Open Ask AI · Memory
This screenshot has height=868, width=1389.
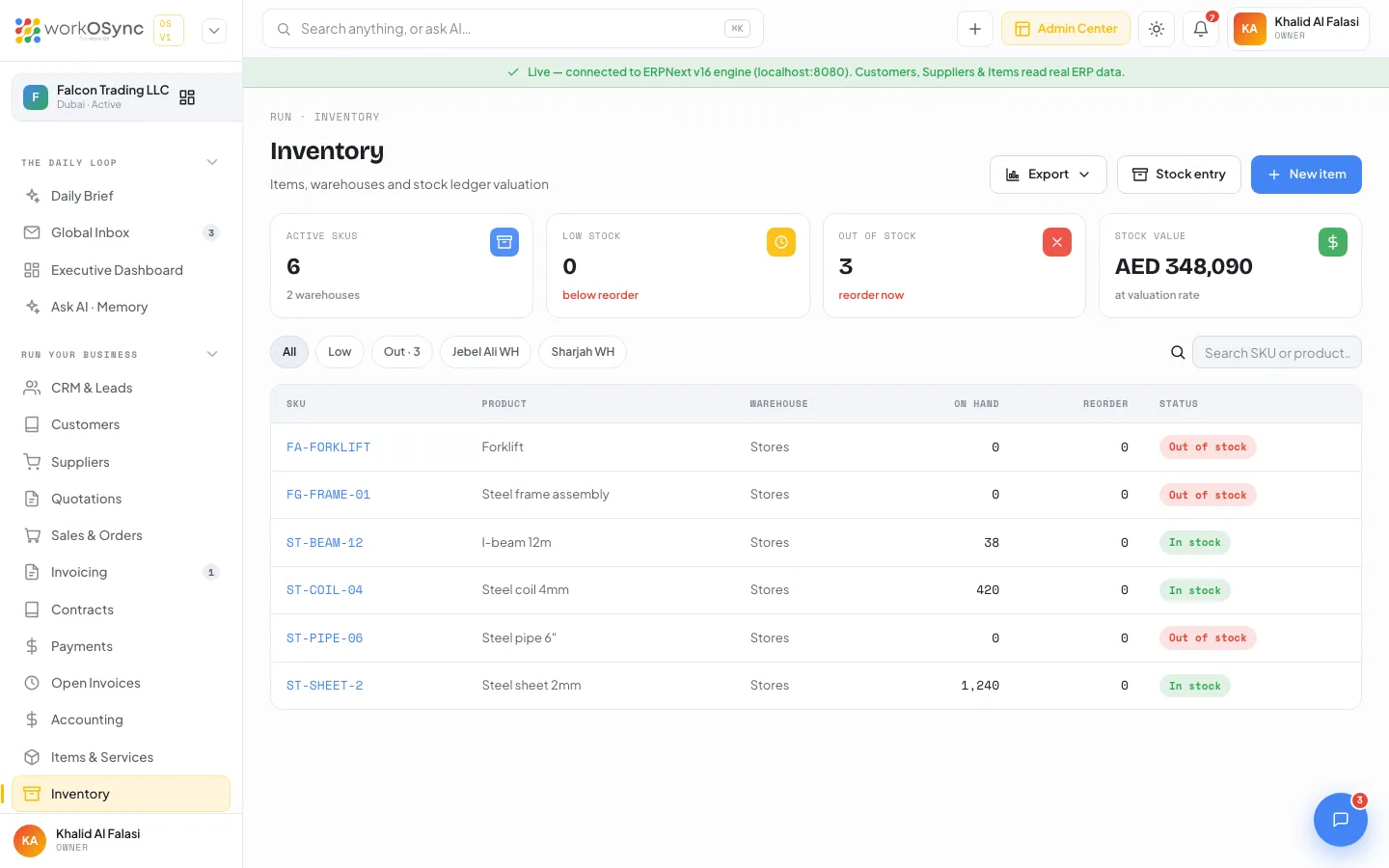(121, 307)
